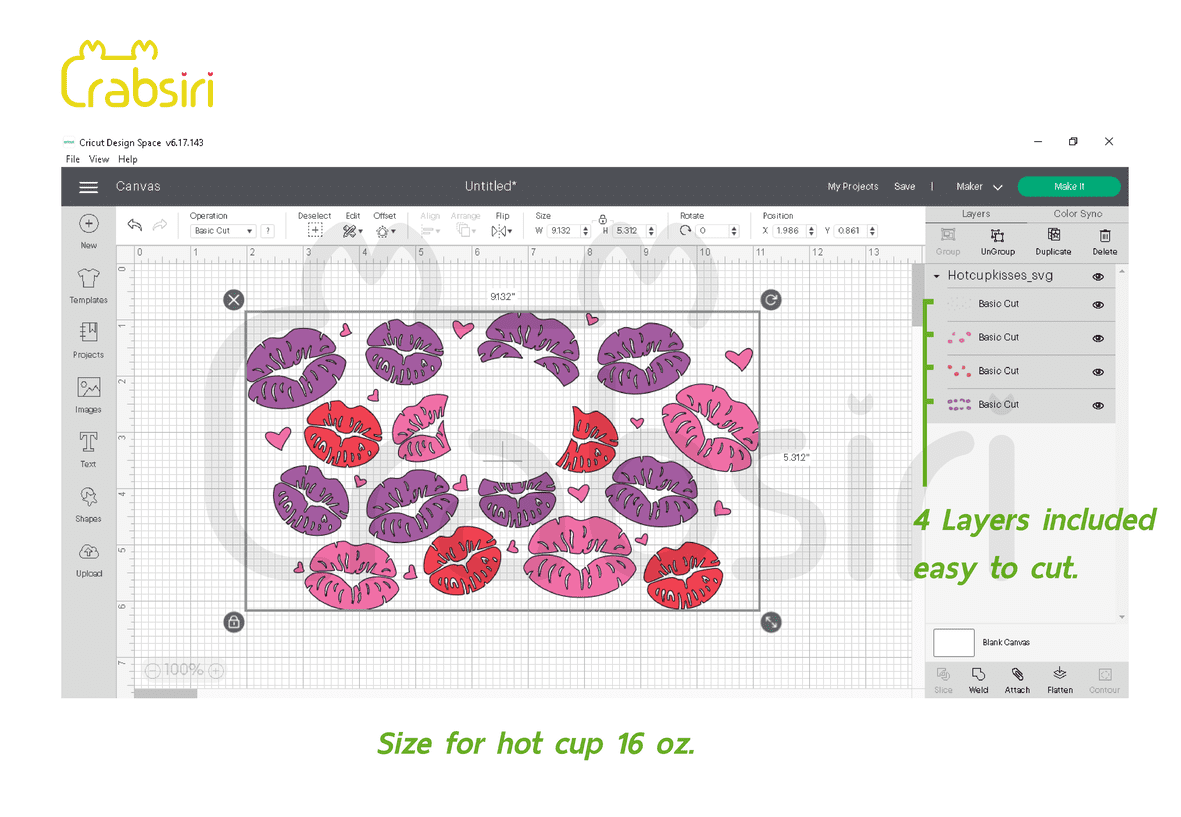Duplicate the selected layers
Viewport: 1181px width, 817px height.
pos(1053,238)
